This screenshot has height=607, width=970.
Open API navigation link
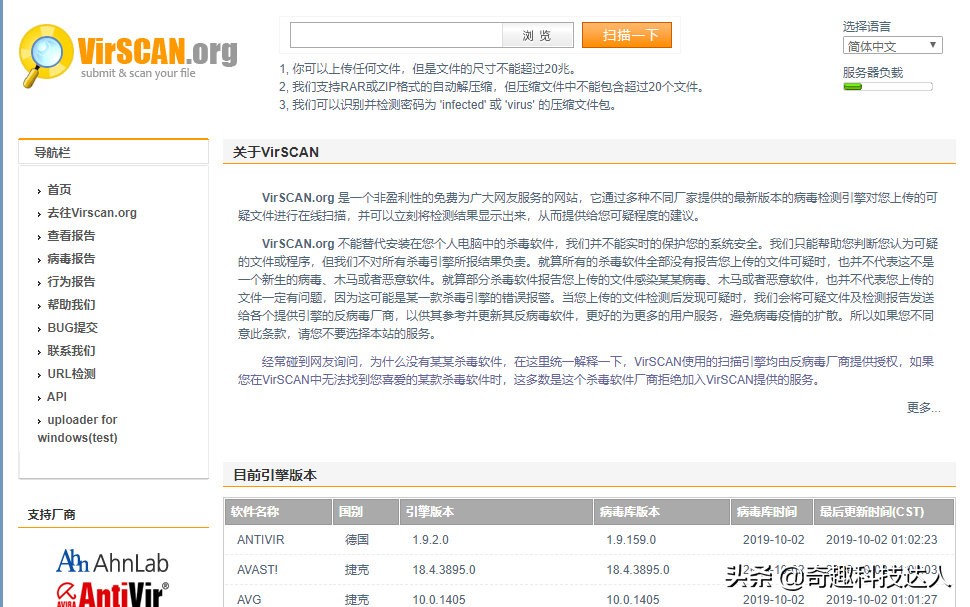tap(57, 397)
